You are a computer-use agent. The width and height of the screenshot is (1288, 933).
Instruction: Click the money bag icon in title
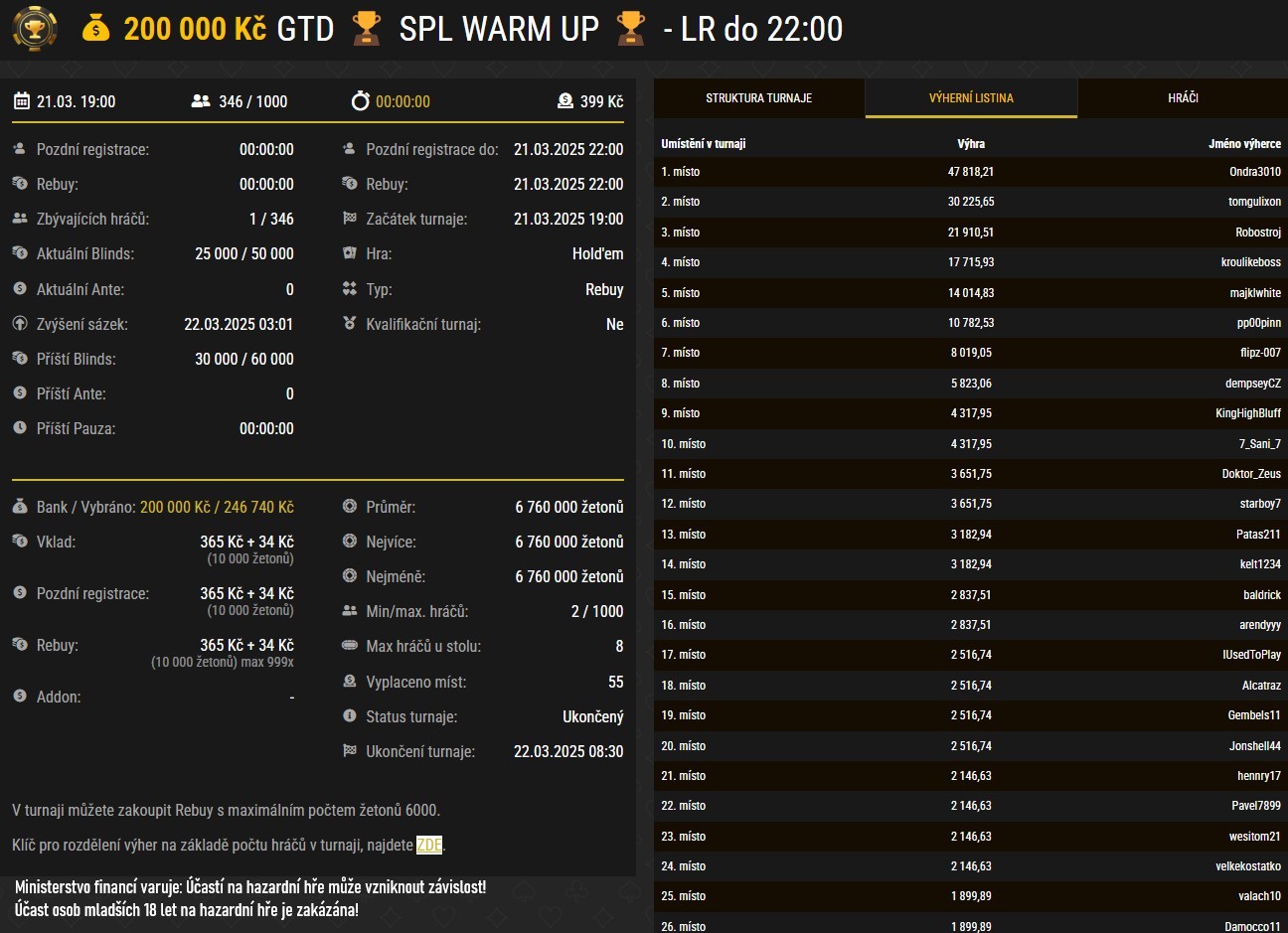point(95,29)
